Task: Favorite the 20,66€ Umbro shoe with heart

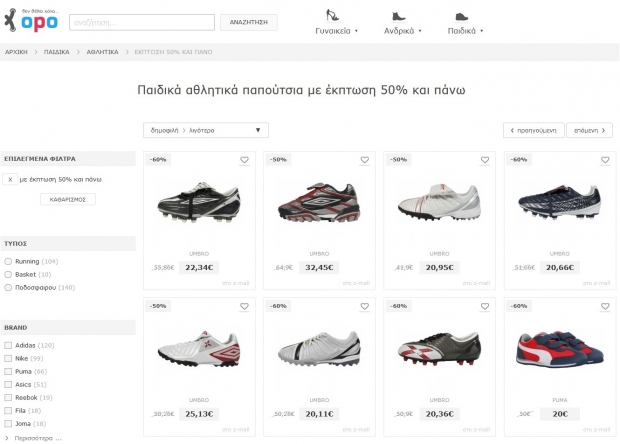Action: click(x=605, y=160)
